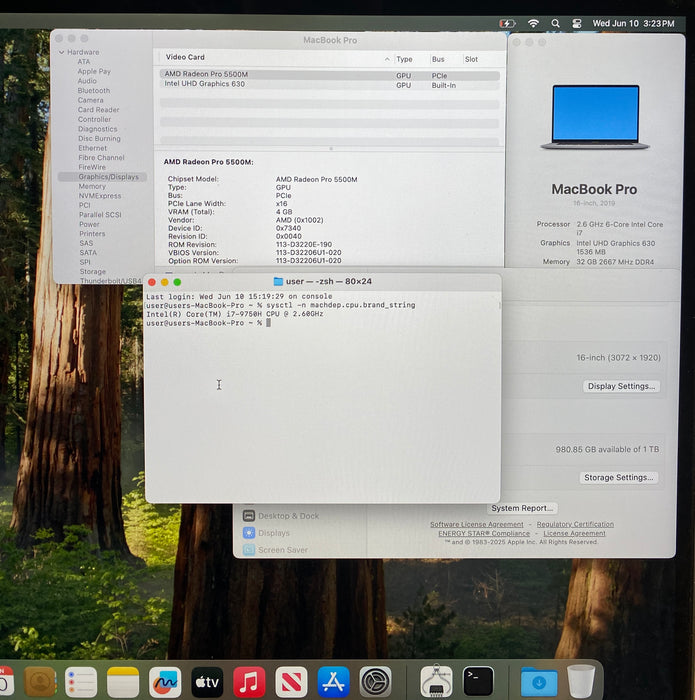The height and width of the screenshot is (700, 695).
Task: Select Power in the Hardware sidebar
Action: 89,225
